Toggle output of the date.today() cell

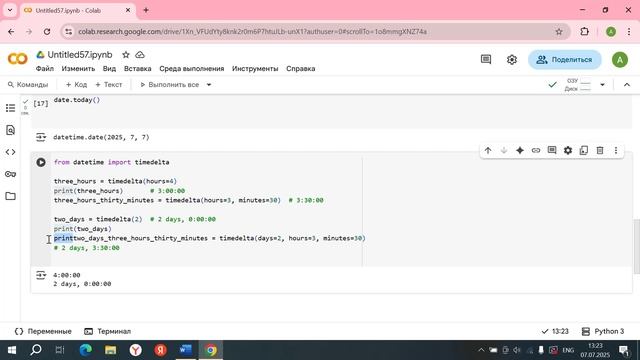click(x=41, y=138)
